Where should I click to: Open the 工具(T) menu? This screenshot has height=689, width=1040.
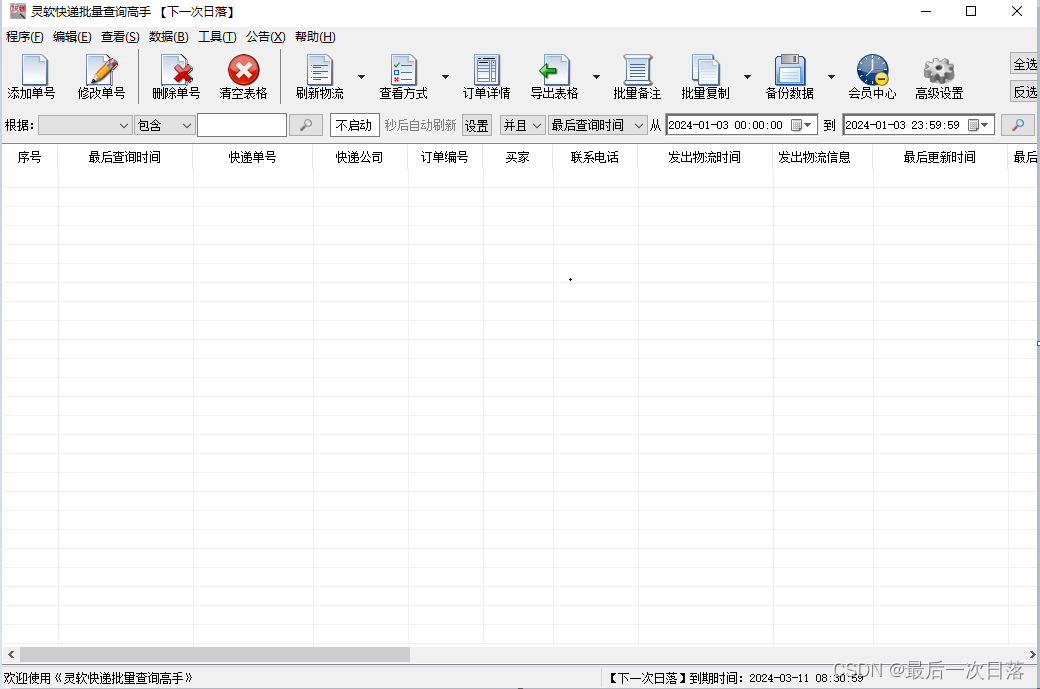(217, 36)
